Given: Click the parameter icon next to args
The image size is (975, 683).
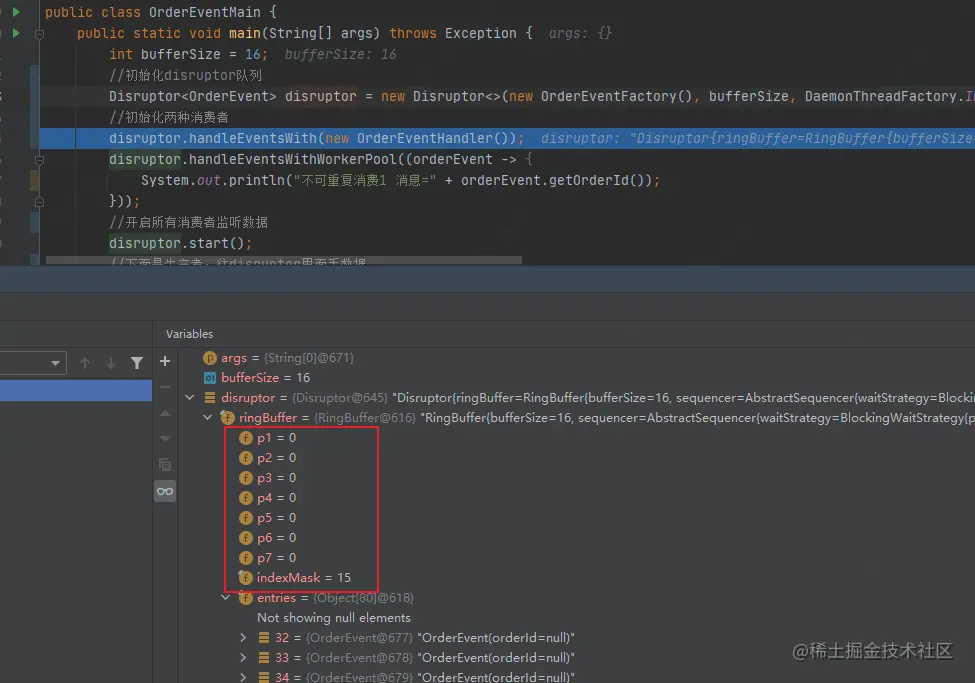Looking at the screenshot, I should 210,358.
